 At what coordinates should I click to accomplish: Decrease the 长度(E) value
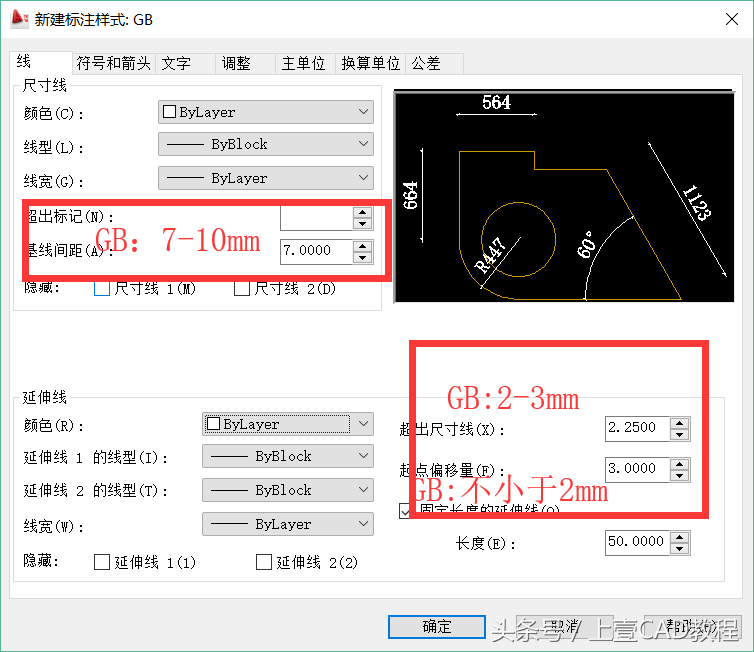coord(679,549)
